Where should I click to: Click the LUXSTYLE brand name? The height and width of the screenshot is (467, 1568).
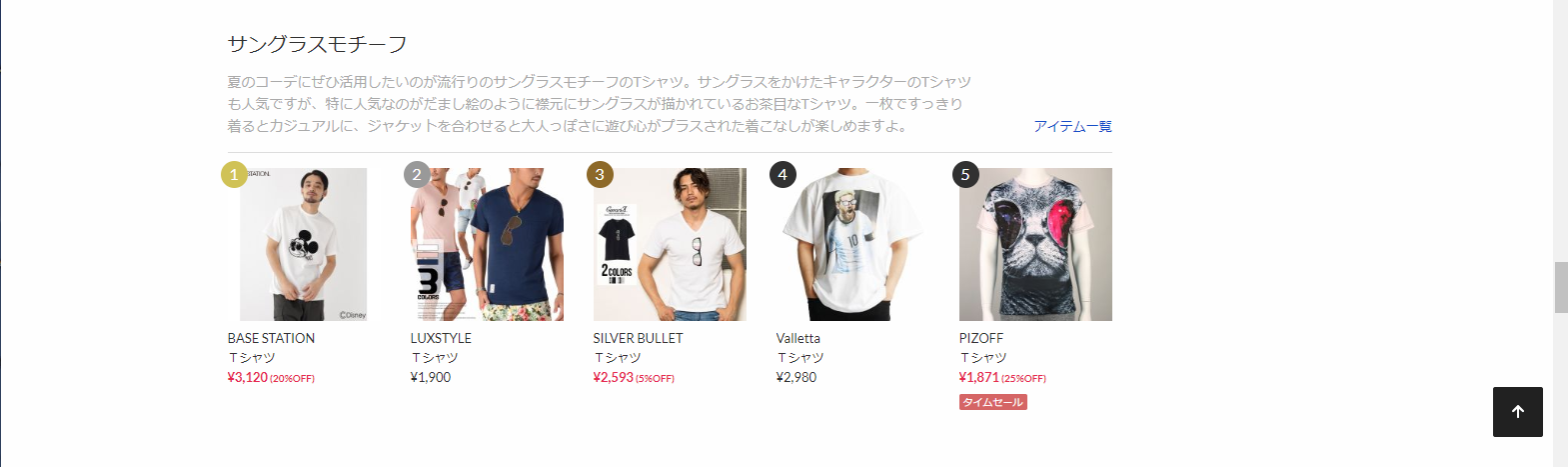441,338
